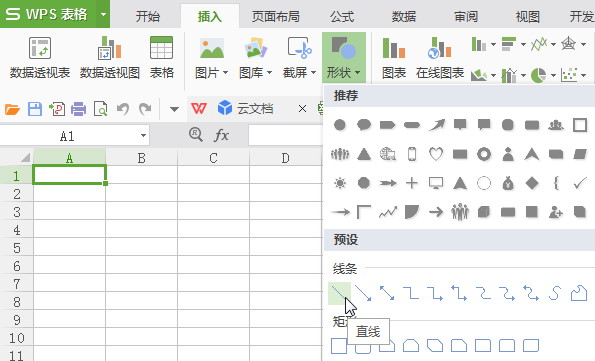Screen dimensions: 595x361
Task: Open the WPS 表格 application menu arrow
Action: (x=103, y=14)
